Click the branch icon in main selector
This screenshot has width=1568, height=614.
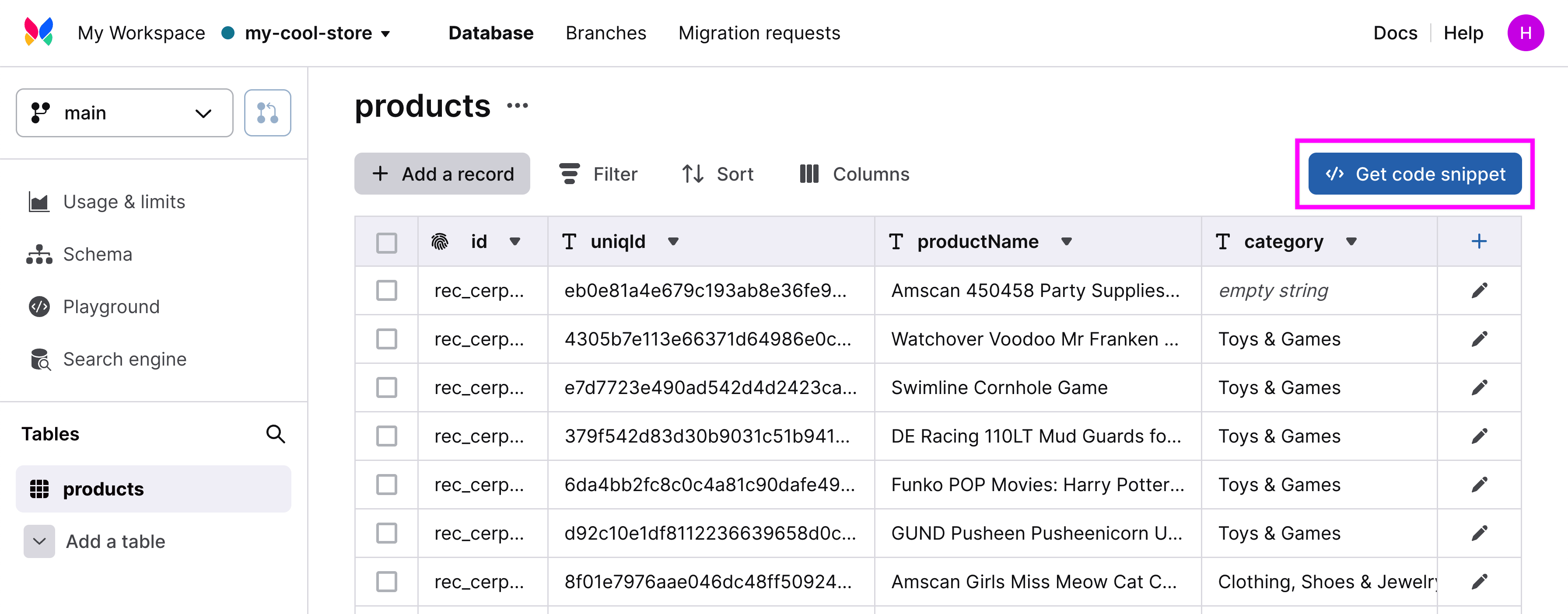pyautogui.click(x=40, y=112)
